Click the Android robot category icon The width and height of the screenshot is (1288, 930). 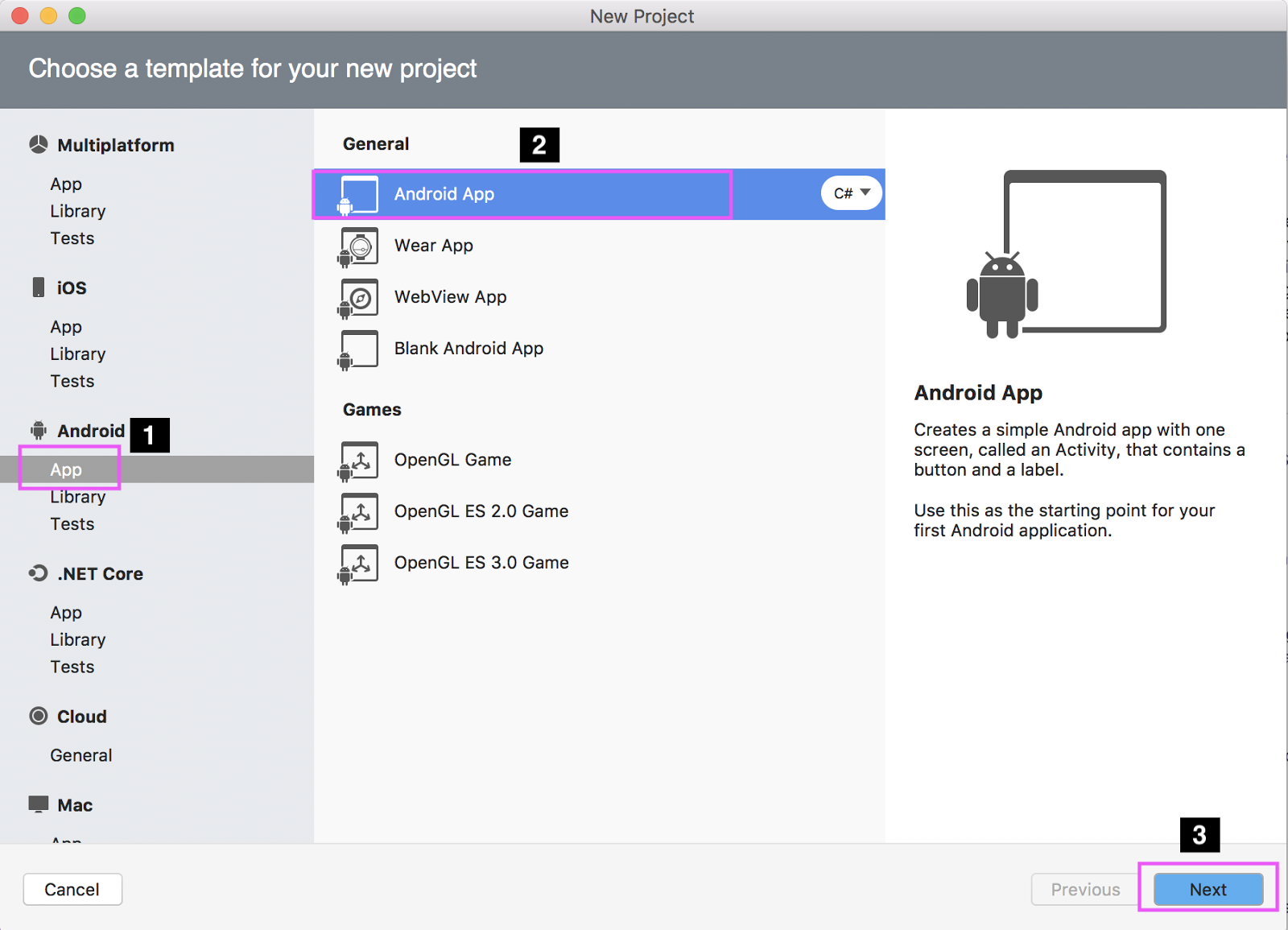point(39,430)
